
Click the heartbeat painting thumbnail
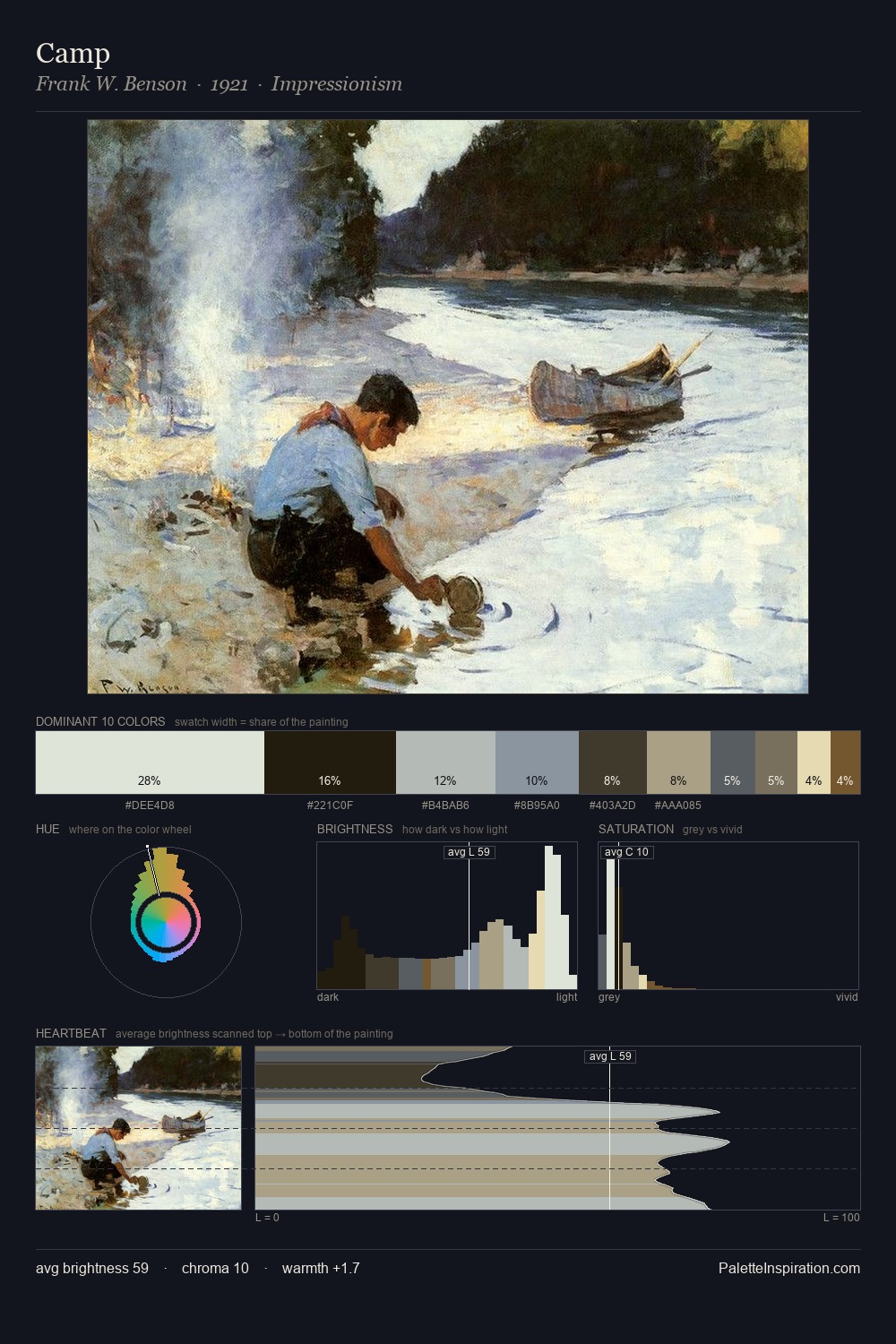coord(139,1128)
